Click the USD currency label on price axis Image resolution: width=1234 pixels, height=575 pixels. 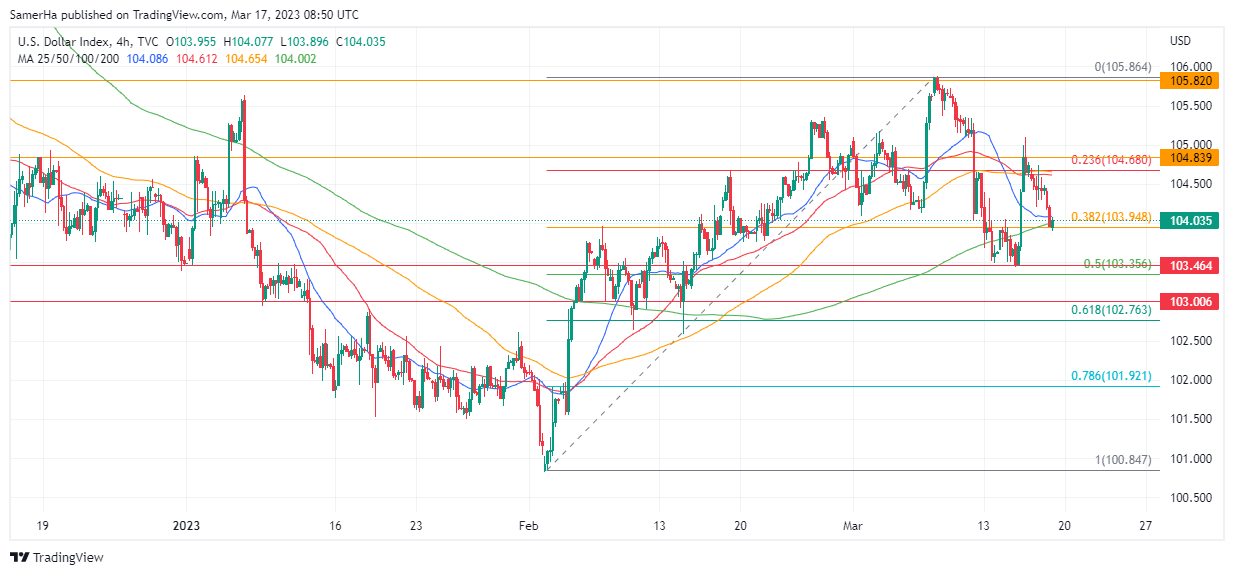(1180, 41)
